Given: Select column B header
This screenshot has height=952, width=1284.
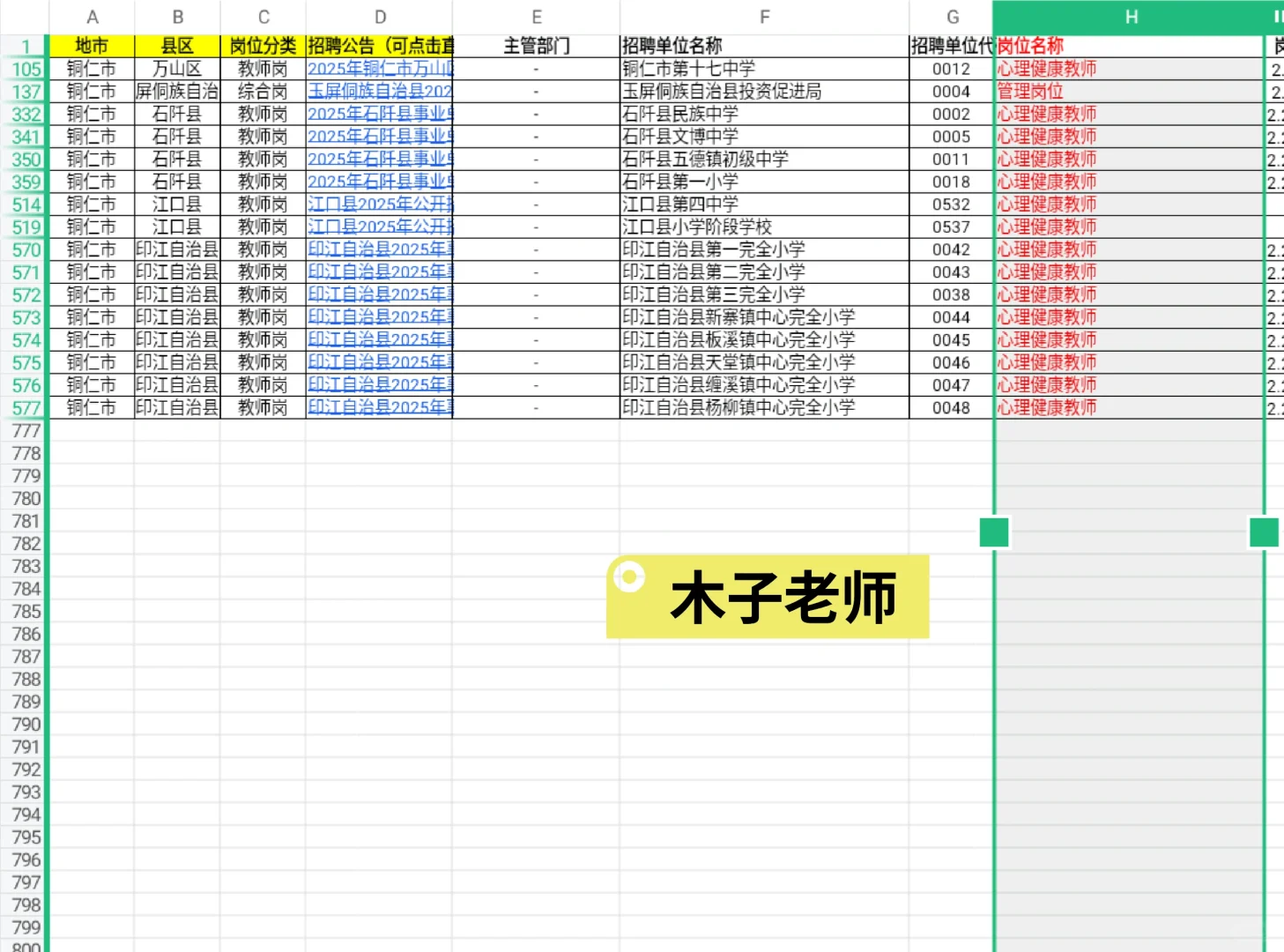Looking at the screenshot, I should 177,17.
